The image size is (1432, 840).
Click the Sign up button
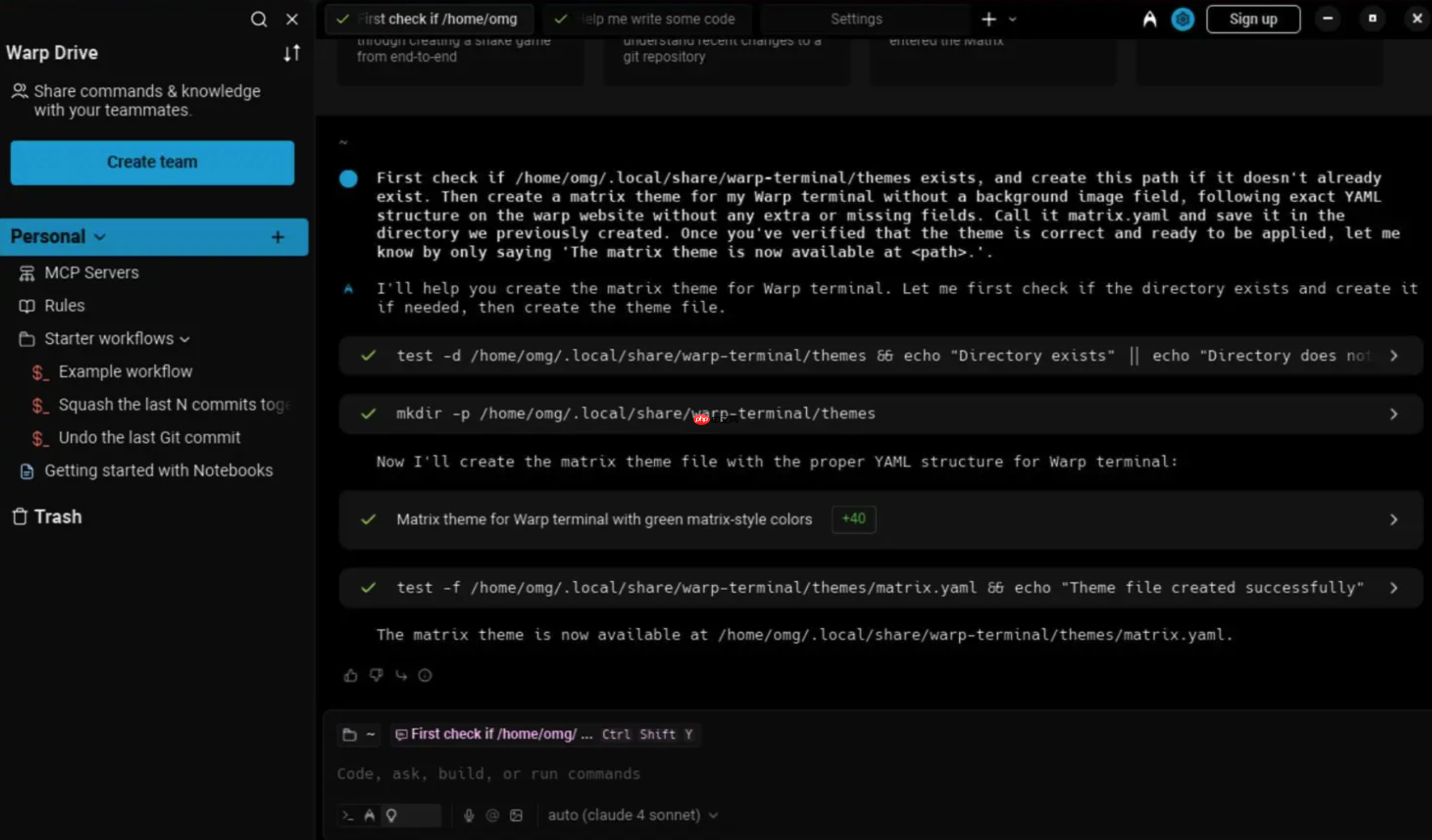pos(1253,18)
